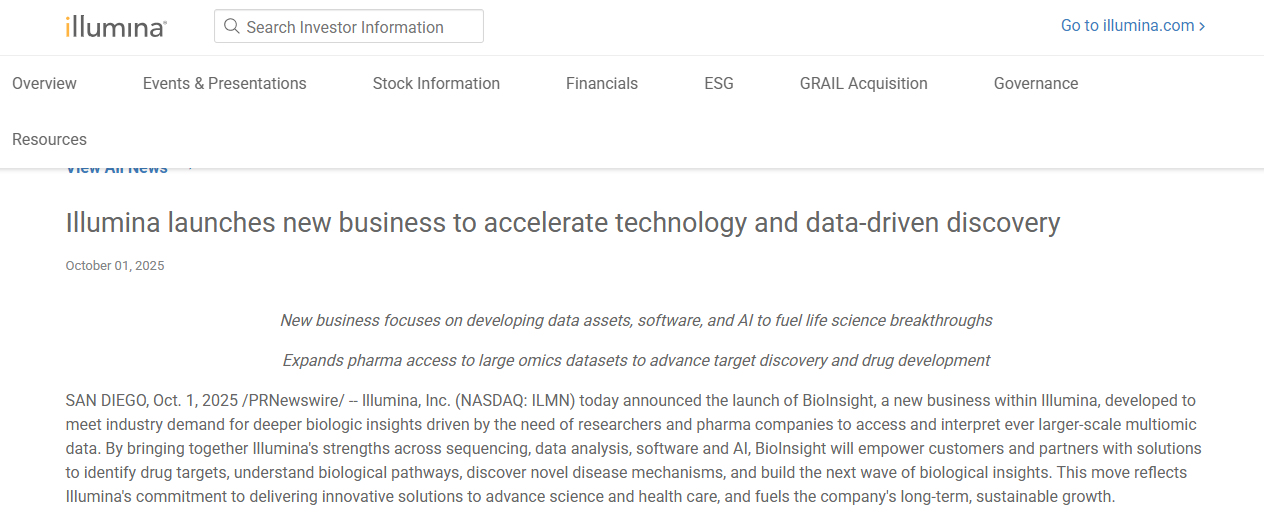Select the ESG navigation item
Image resolution: width=1264 pixels, height=517 pixels.
point(718,84)
